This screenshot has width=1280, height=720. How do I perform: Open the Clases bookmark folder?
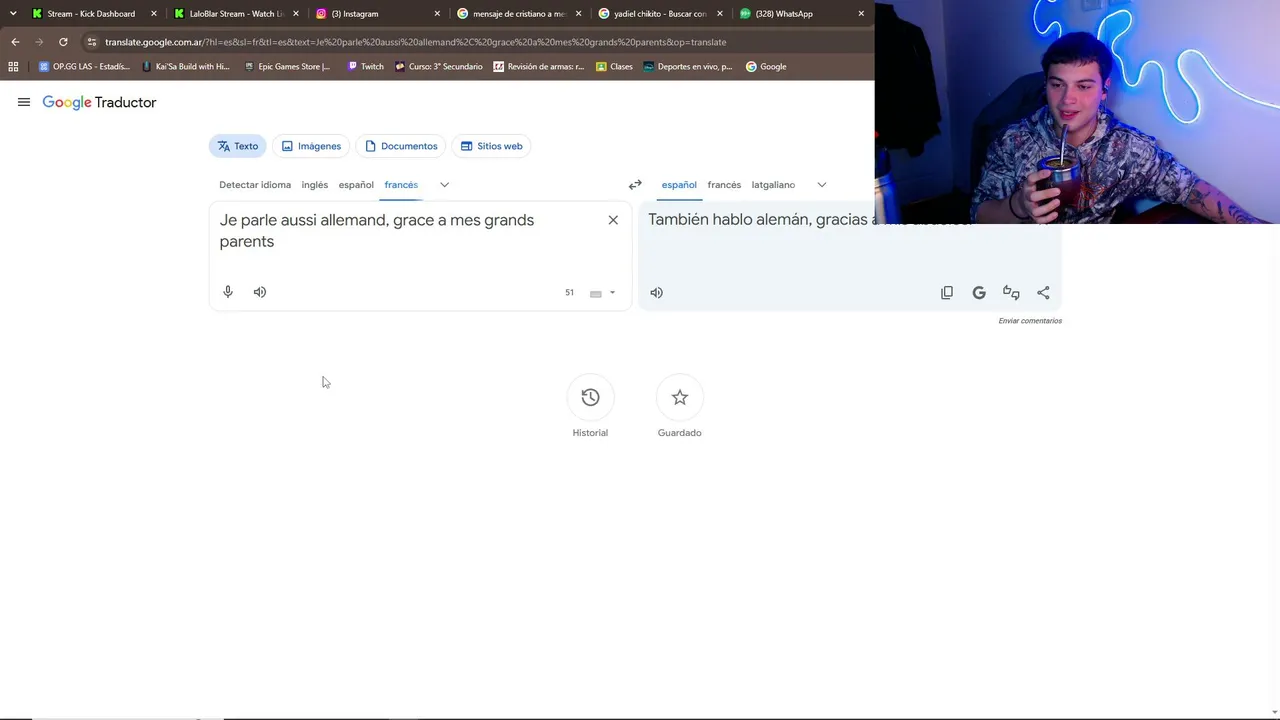[x=614, y=67]
